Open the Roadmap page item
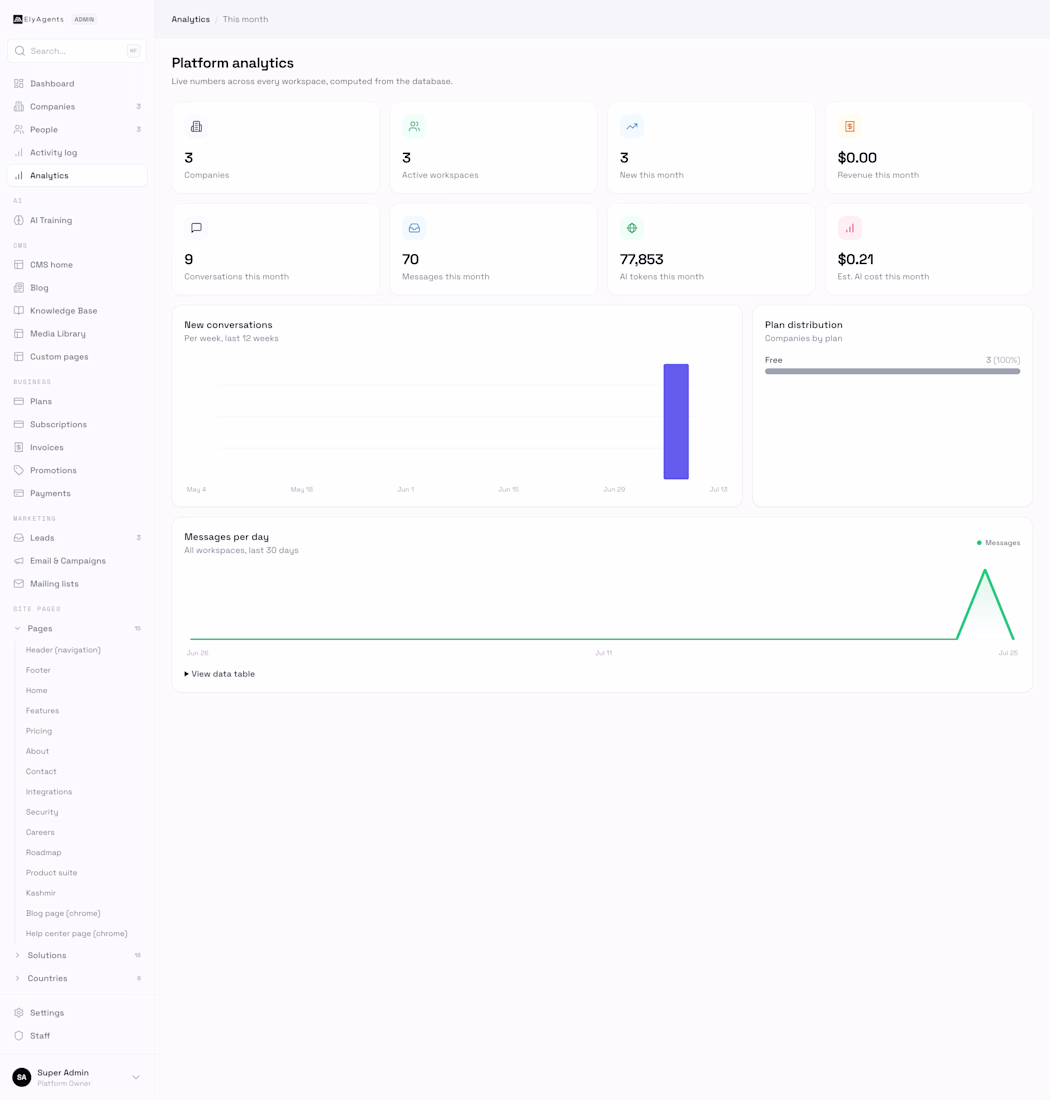This screenshot has width=1050, height=1100. (43, 853)
